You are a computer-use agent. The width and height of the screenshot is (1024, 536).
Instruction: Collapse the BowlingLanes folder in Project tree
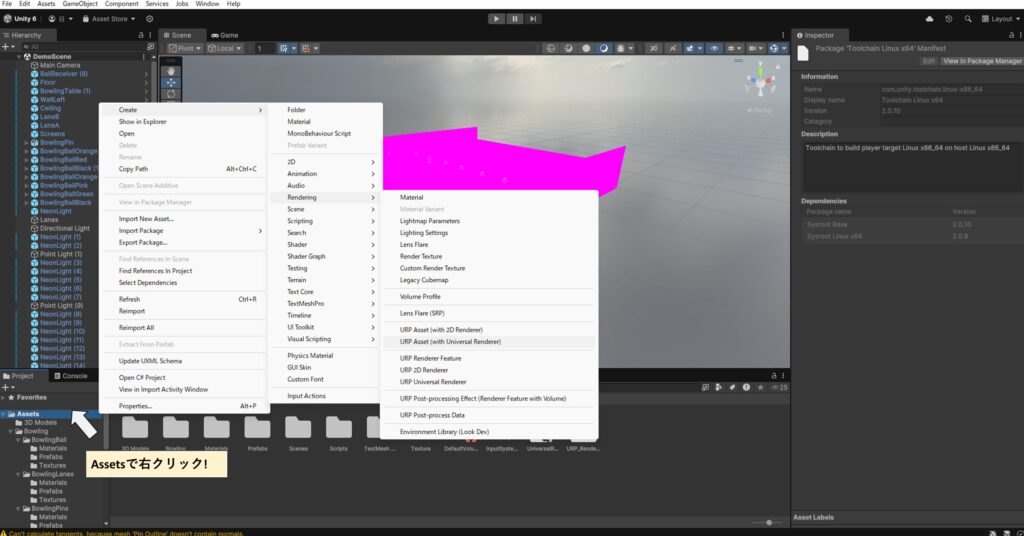click(x=19, y=474)
